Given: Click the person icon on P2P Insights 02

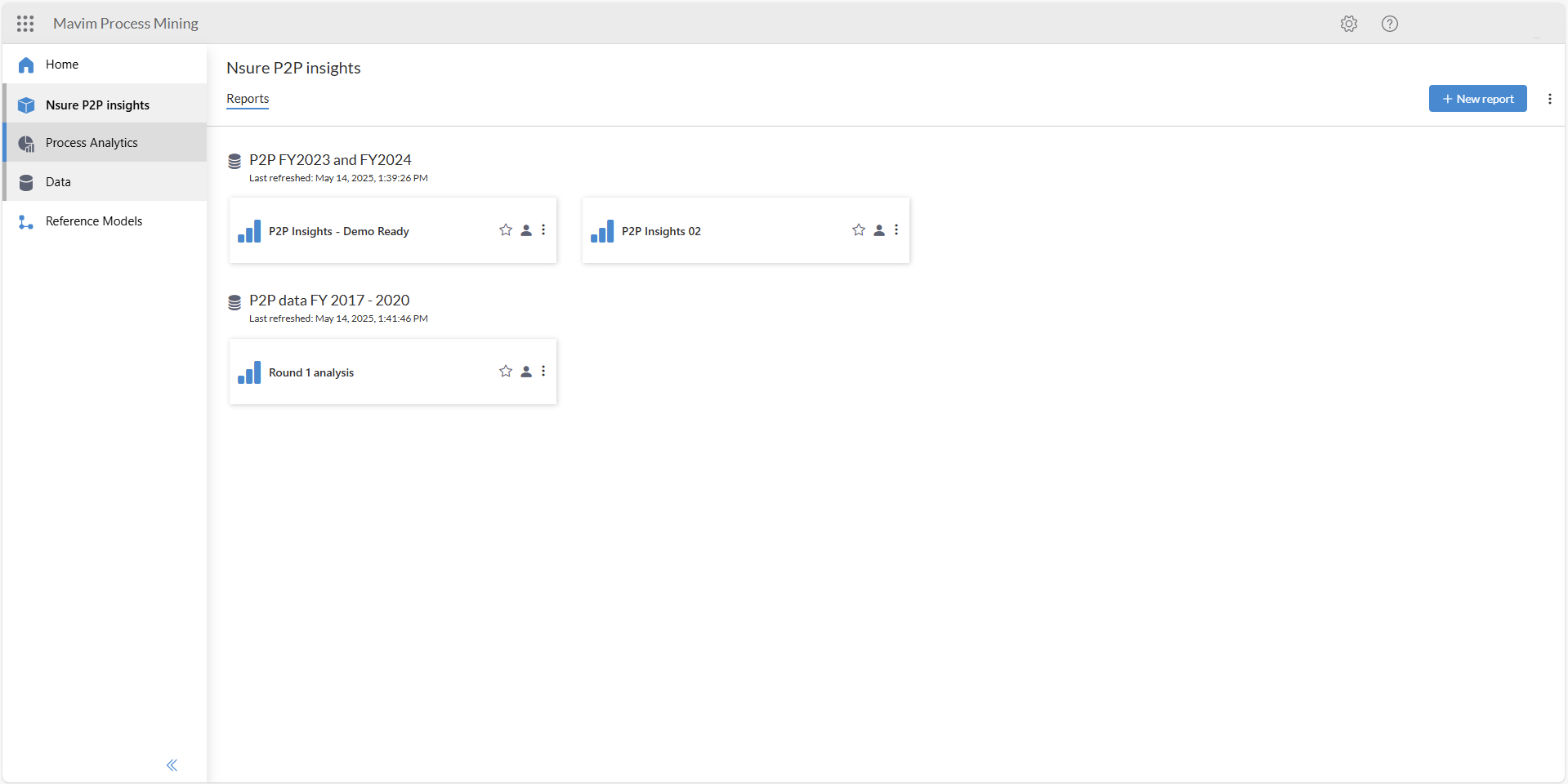Looking at the screenshot, I should pos(879,230).
